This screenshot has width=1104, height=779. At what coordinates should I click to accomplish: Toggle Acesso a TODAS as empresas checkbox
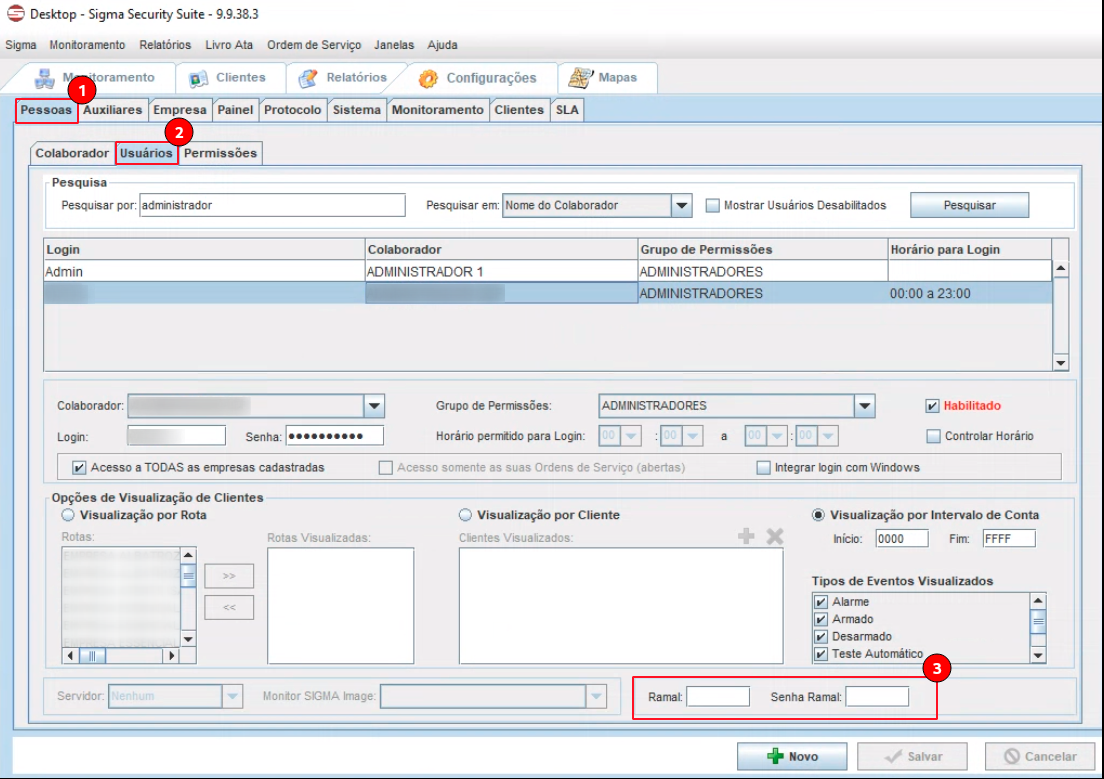(x=79, y=467)
